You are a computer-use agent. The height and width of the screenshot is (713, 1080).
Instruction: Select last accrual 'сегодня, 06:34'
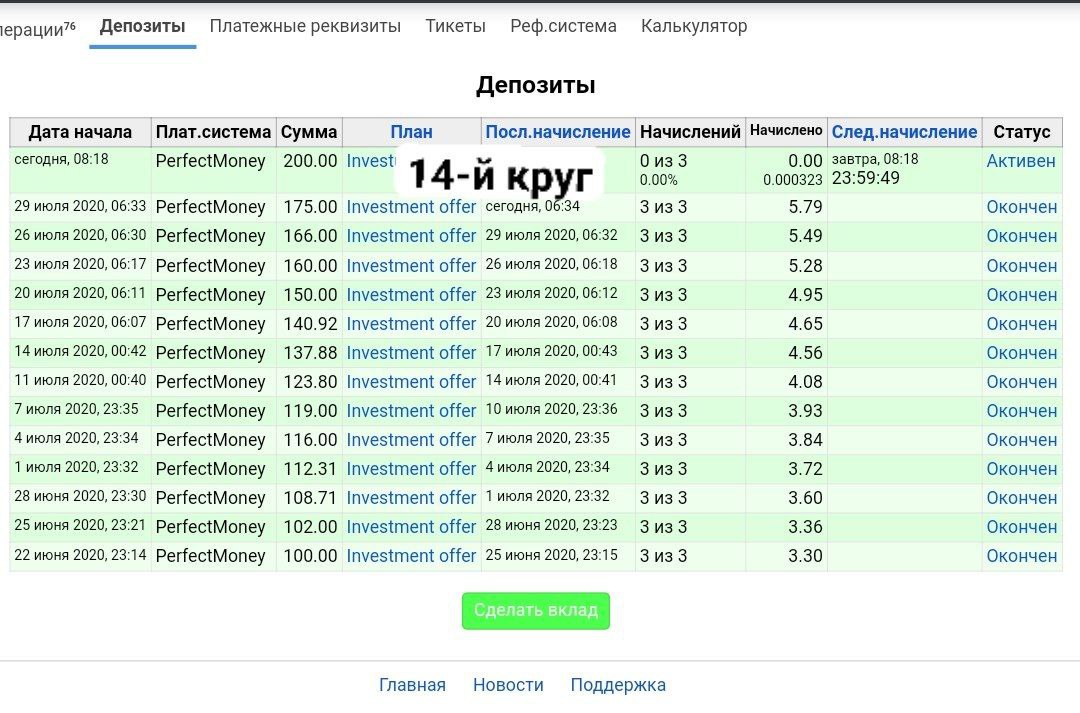click(x=532, y=205)
